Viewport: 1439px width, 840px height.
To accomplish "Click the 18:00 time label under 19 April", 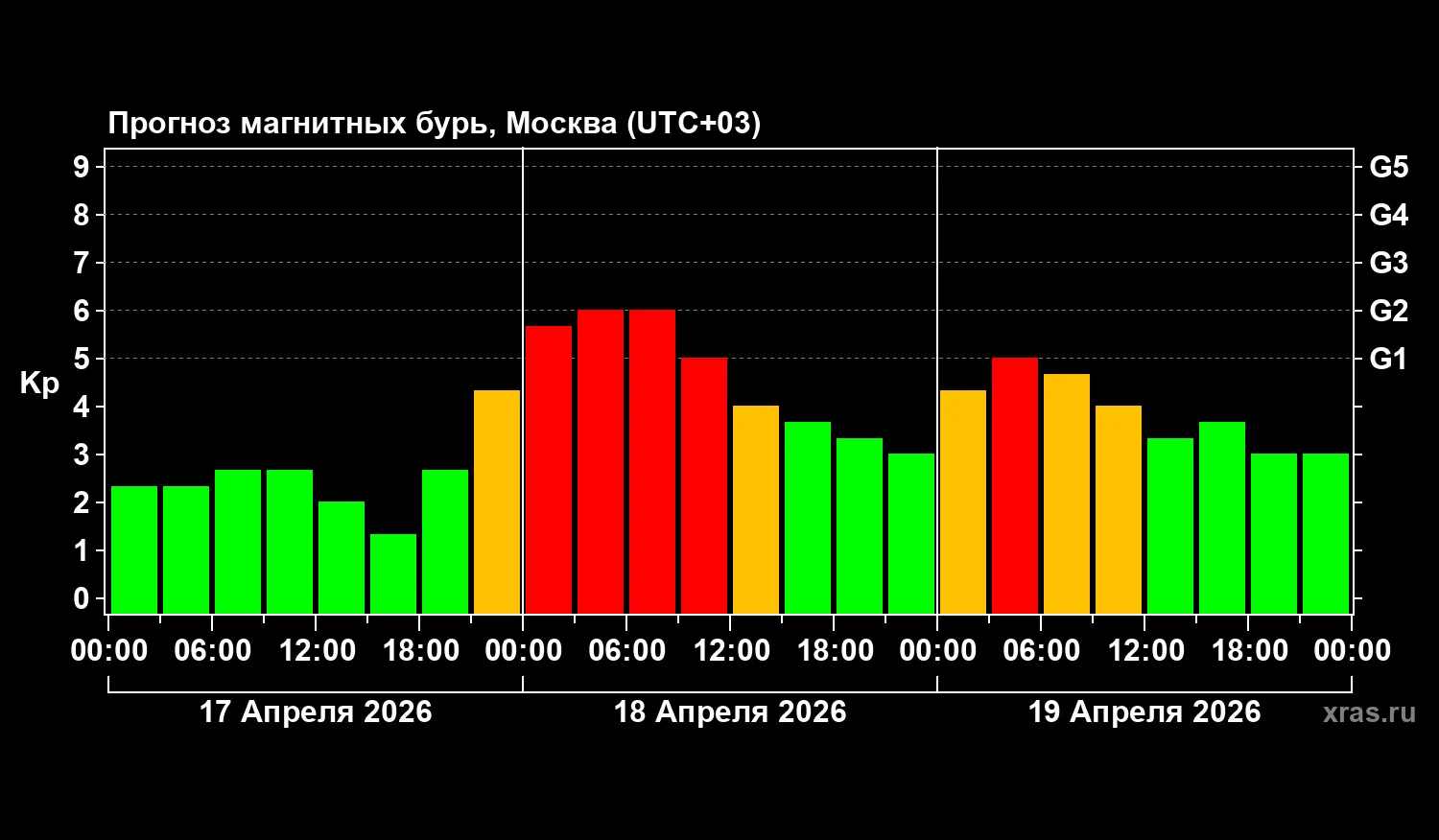I will tap(1249, 651).
